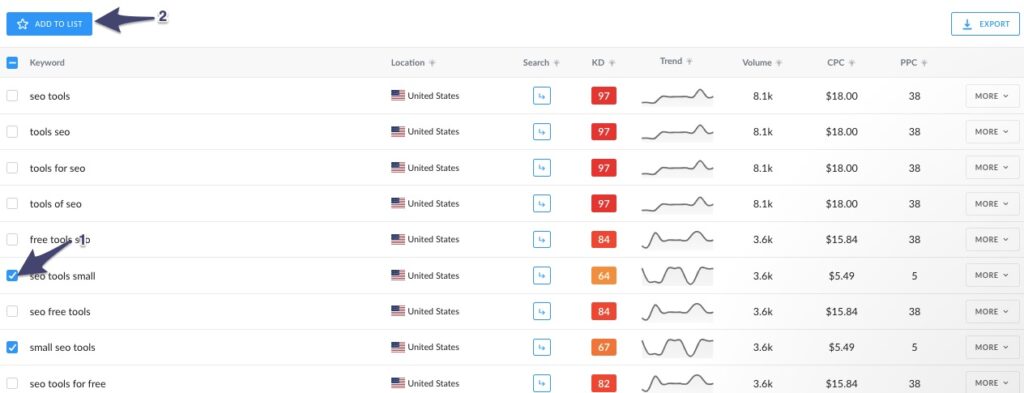Sort by Volume column sort icon
1024x393 pixels.
779,63
